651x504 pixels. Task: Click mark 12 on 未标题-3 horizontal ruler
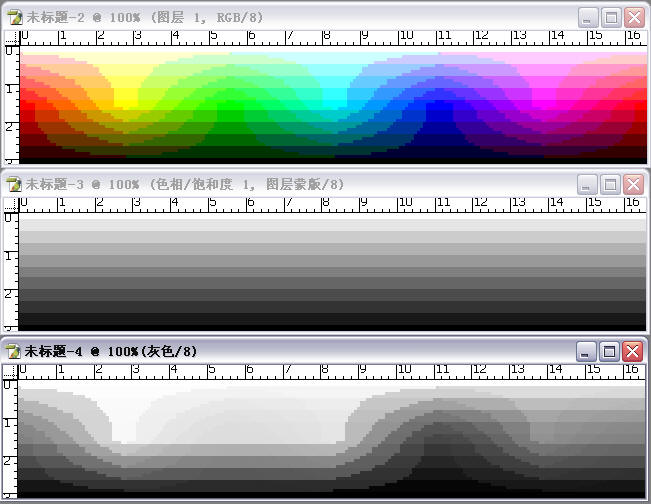pyautogui.click(x=480, y=203)
